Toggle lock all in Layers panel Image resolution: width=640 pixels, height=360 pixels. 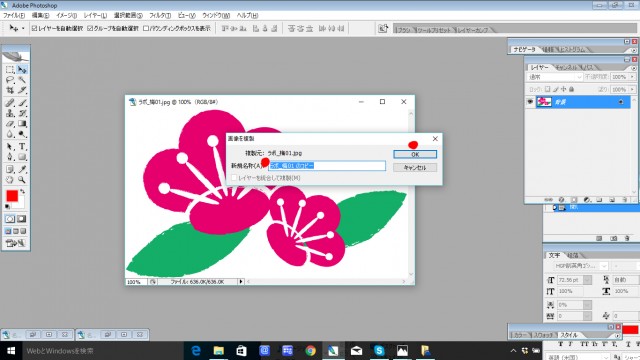point(571,89)
